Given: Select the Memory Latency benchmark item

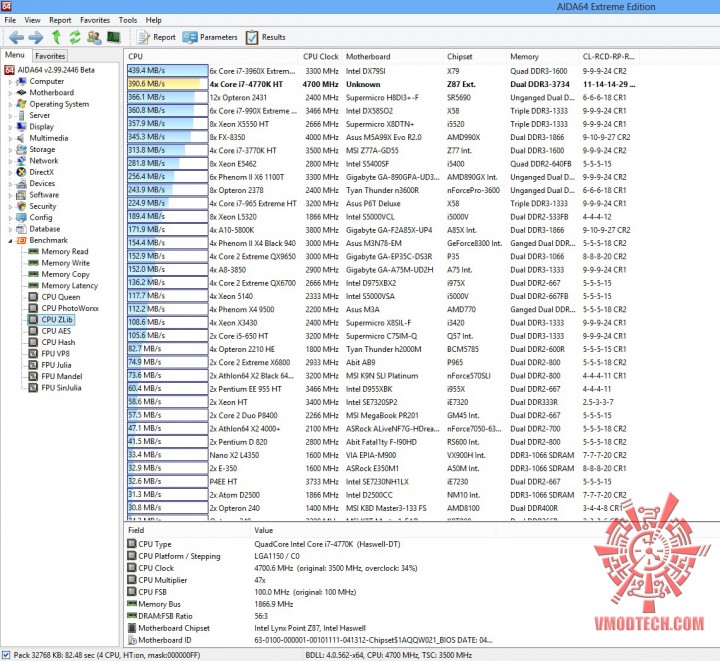Looking at the screenshot, I should (63, 286).
